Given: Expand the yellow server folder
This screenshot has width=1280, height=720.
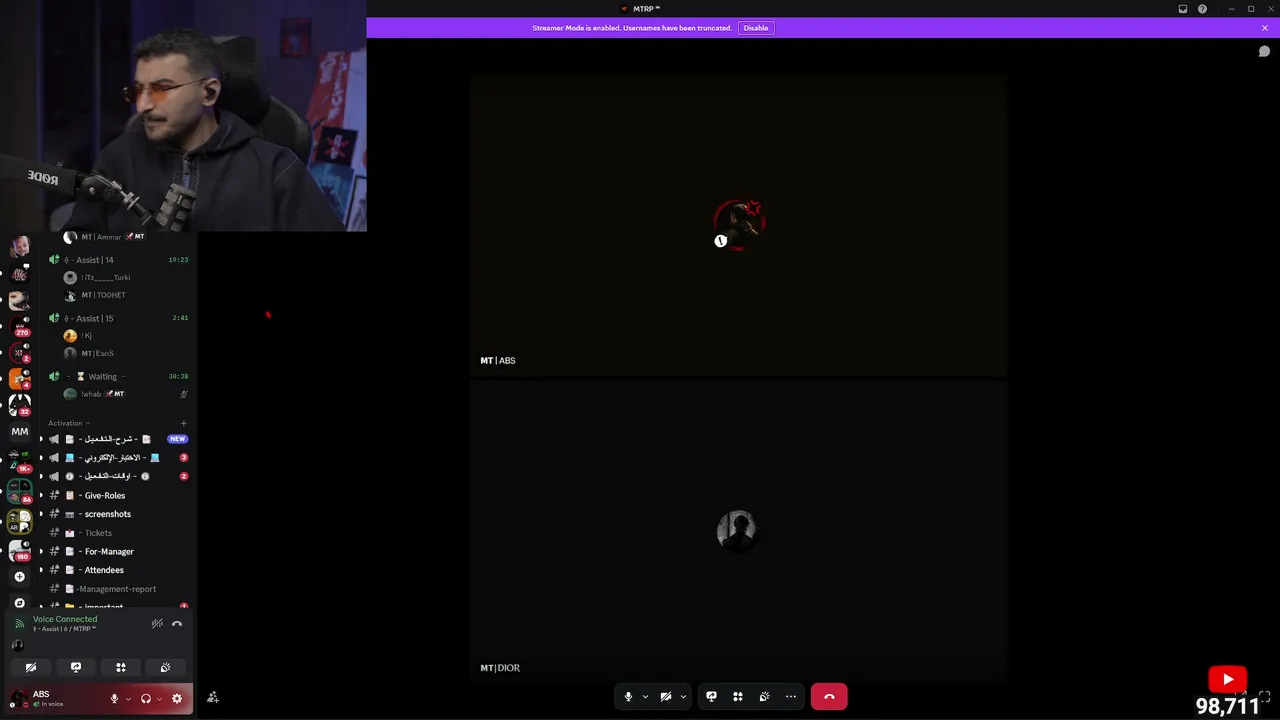Looking at the screenshot, I should [x=19, y=521].
